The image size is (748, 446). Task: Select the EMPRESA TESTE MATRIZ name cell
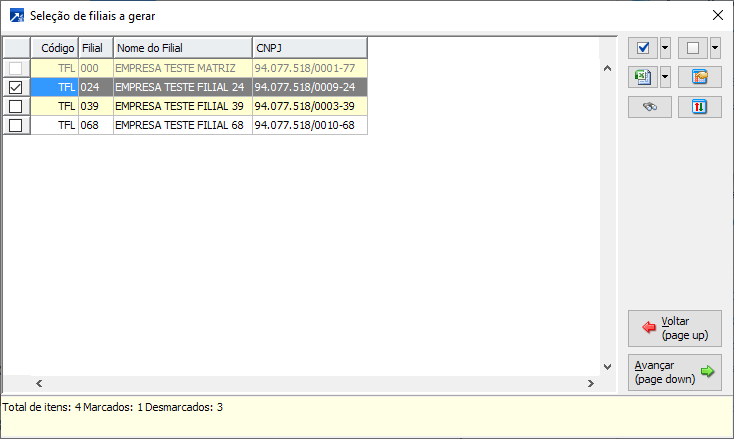pyautogui.click(x=183, y=68)
